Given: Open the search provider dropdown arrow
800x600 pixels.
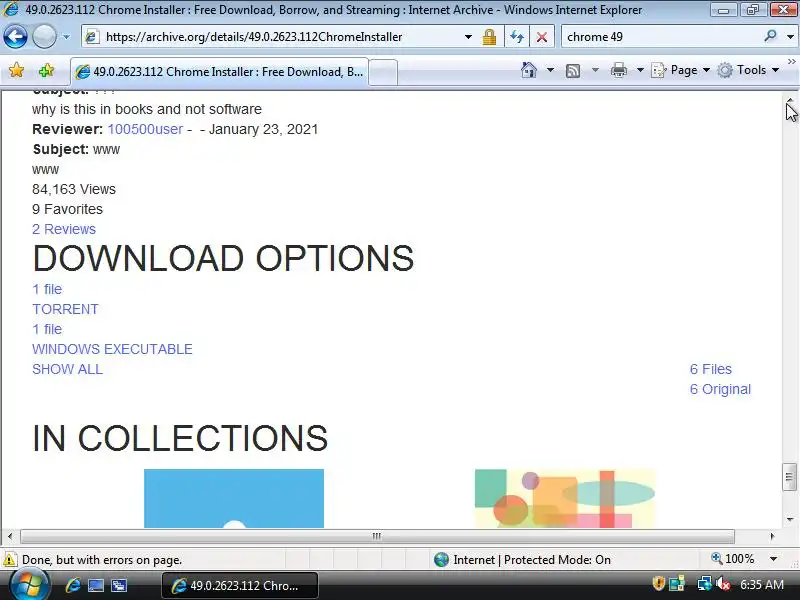Looking at the screenshot, I should pos(790,37).
